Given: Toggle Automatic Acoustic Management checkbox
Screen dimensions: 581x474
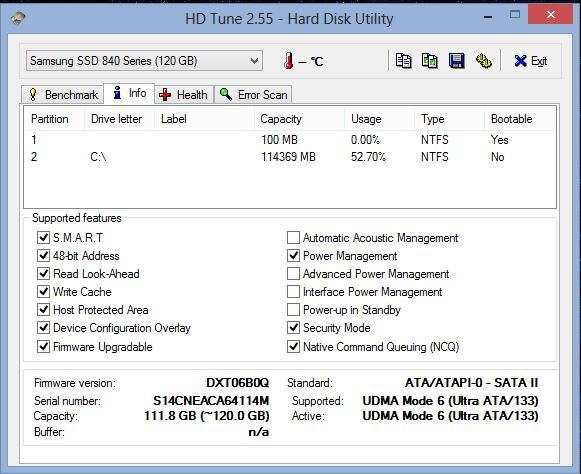Looking at the screenshot, I should (293, 238).
